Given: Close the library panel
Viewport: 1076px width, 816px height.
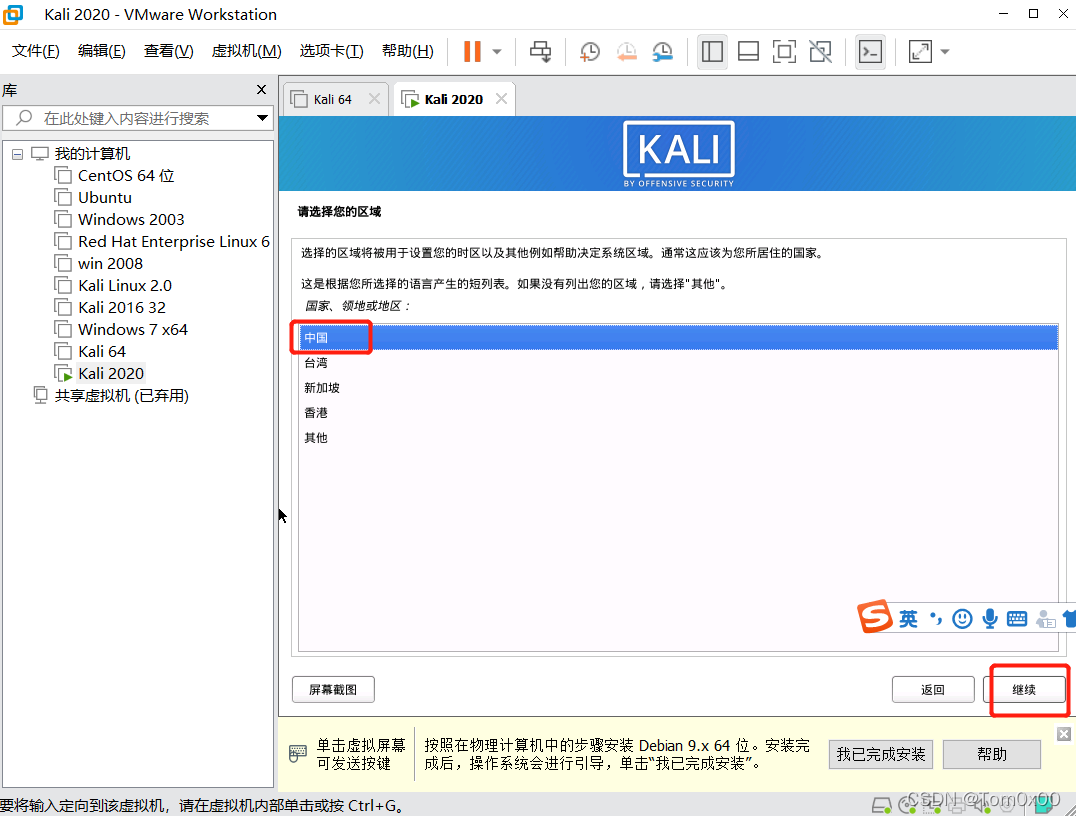Looking at the screenshot, I should (x=261, y=89).
